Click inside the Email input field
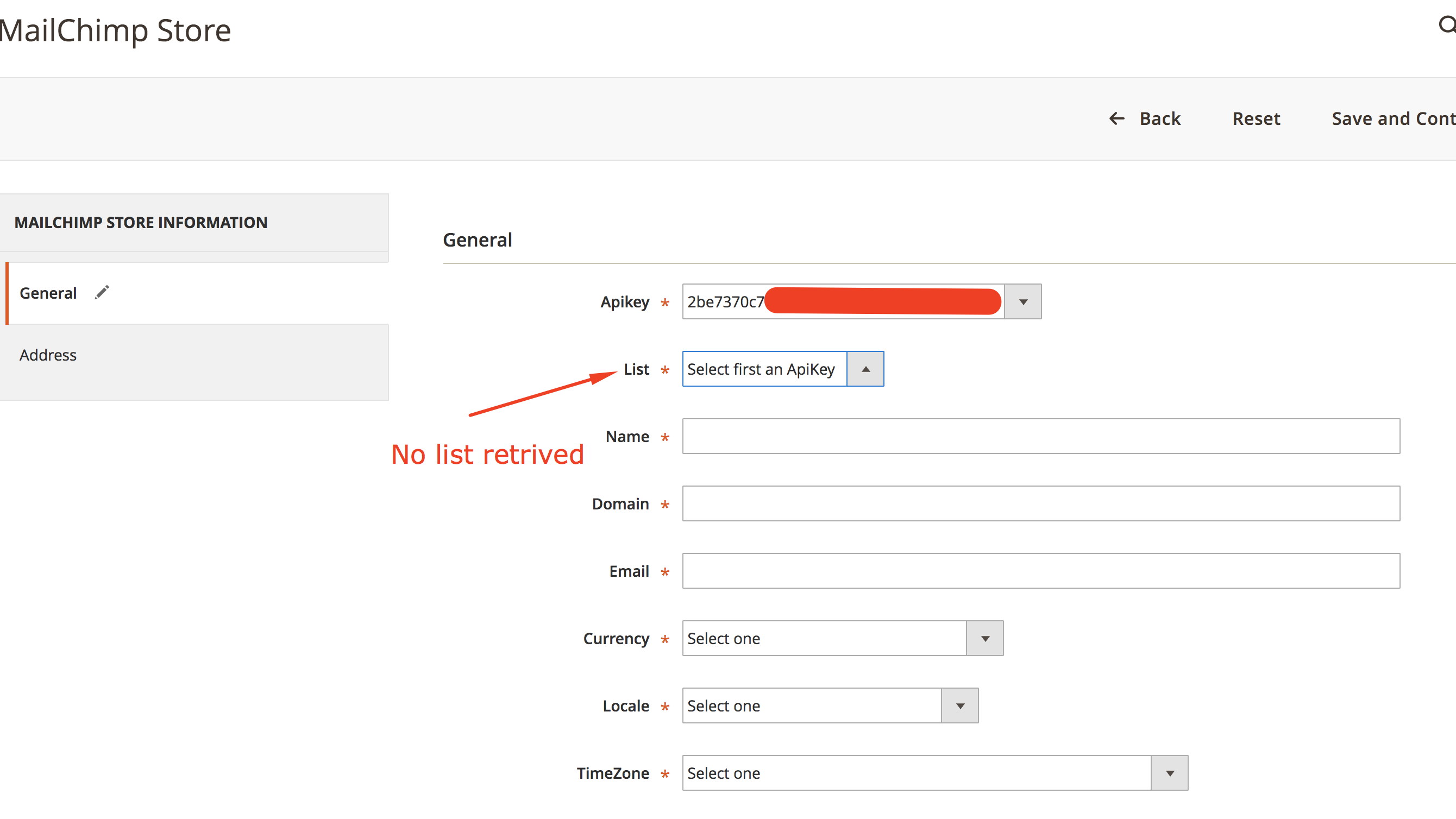The width and height of the screenshot is (1456, 819). coord(1040,571)
